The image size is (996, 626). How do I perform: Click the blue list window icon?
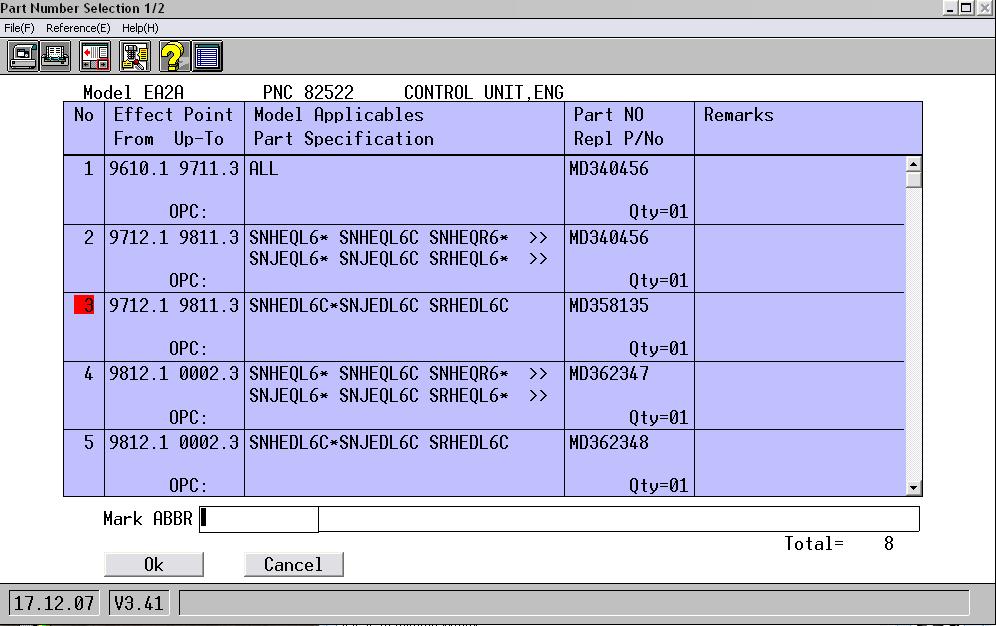[x=207, y=56]
